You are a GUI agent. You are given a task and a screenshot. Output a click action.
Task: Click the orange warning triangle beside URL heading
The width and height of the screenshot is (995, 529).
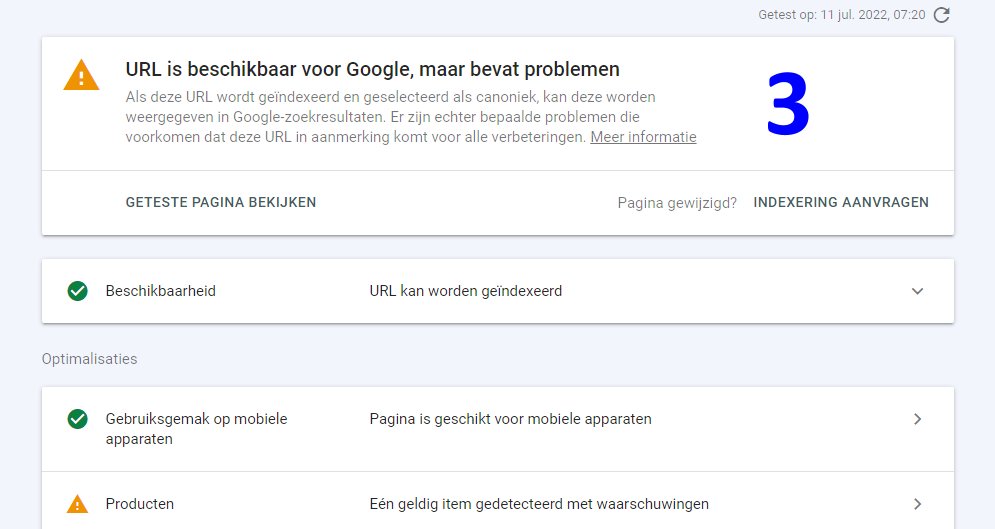tap(81, 75)
